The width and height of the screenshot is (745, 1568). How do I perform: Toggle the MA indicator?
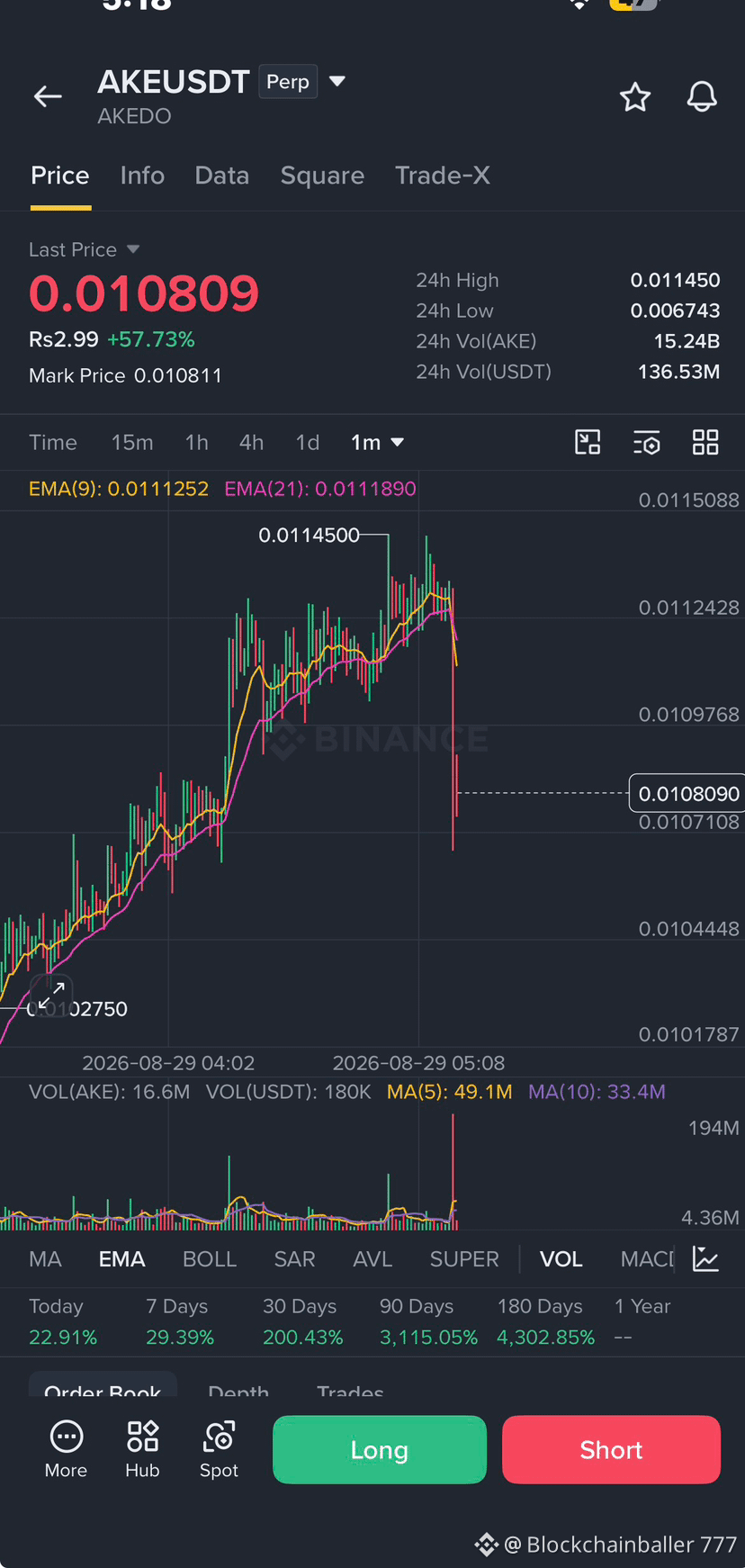tap(45, 1259)
